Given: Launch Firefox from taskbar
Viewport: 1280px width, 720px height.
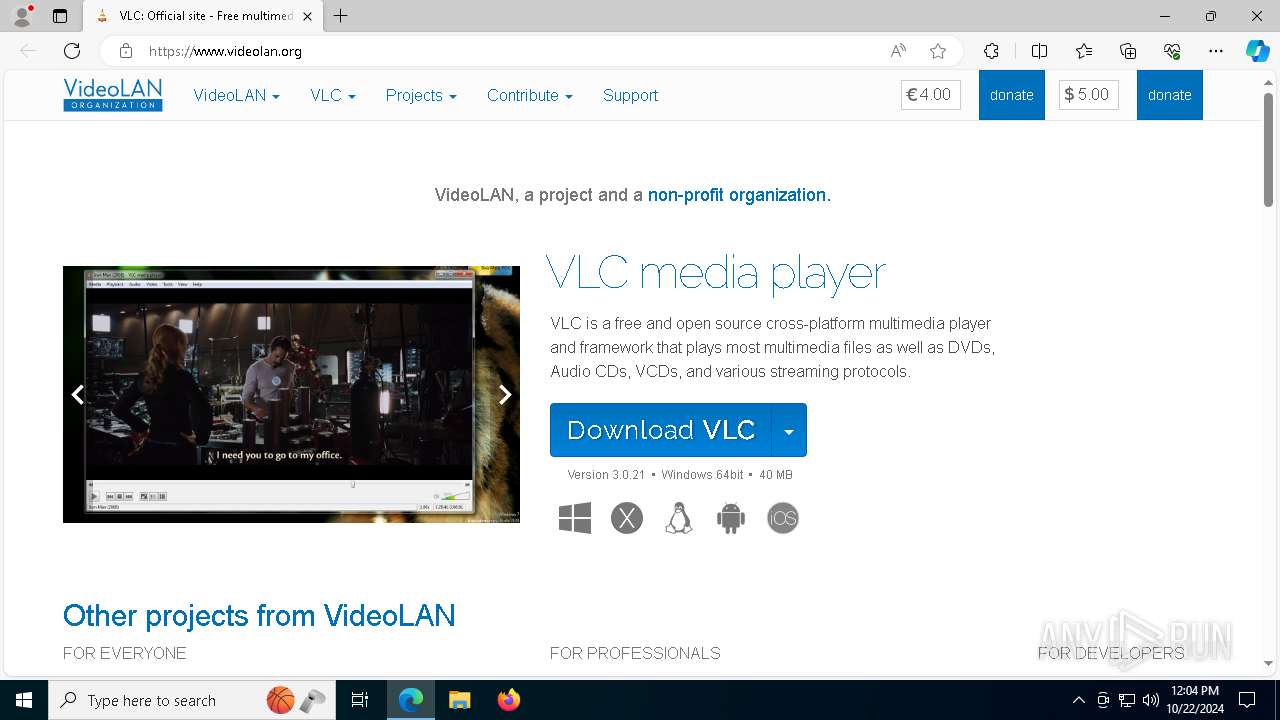Looking at the screenshot, I should (x=509, y=700).
